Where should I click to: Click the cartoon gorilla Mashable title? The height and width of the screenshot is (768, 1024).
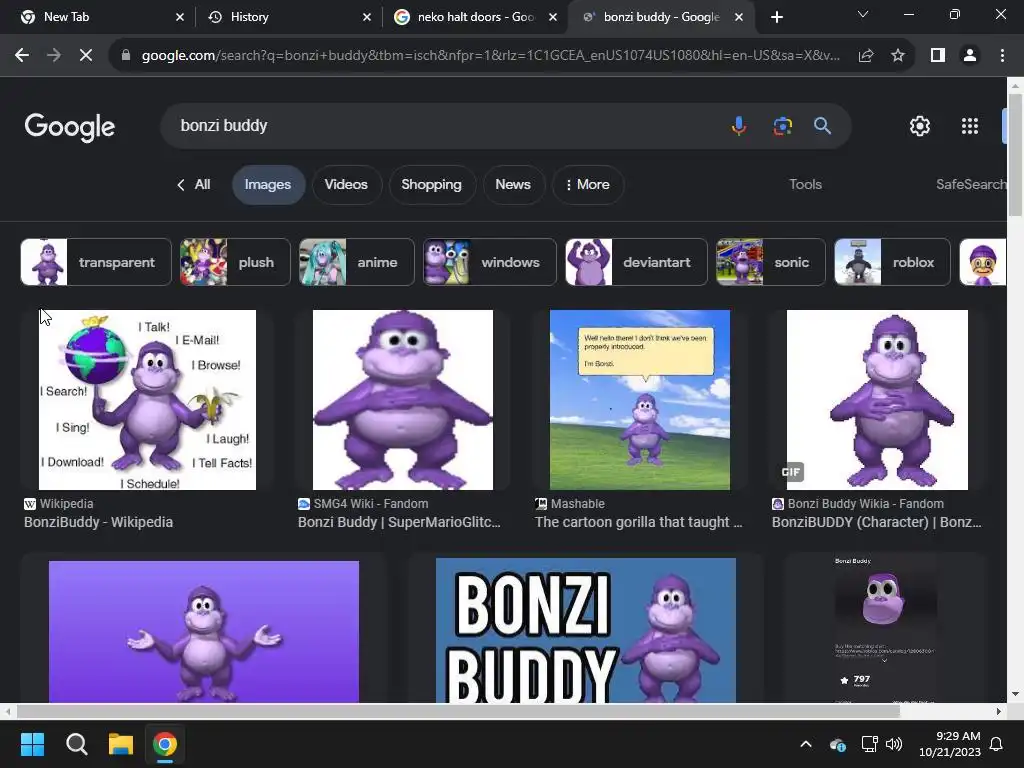639,522
